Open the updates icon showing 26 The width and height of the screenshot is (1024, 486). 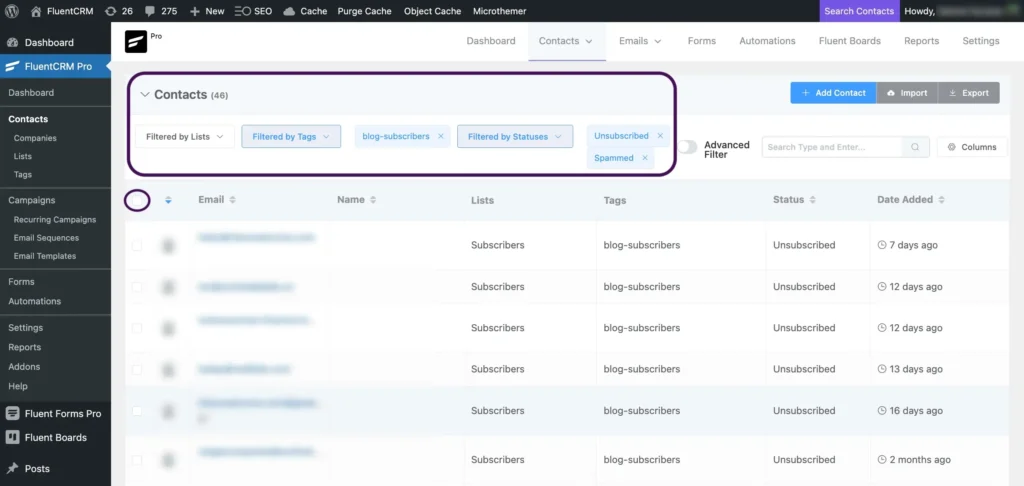coord(119,11)
